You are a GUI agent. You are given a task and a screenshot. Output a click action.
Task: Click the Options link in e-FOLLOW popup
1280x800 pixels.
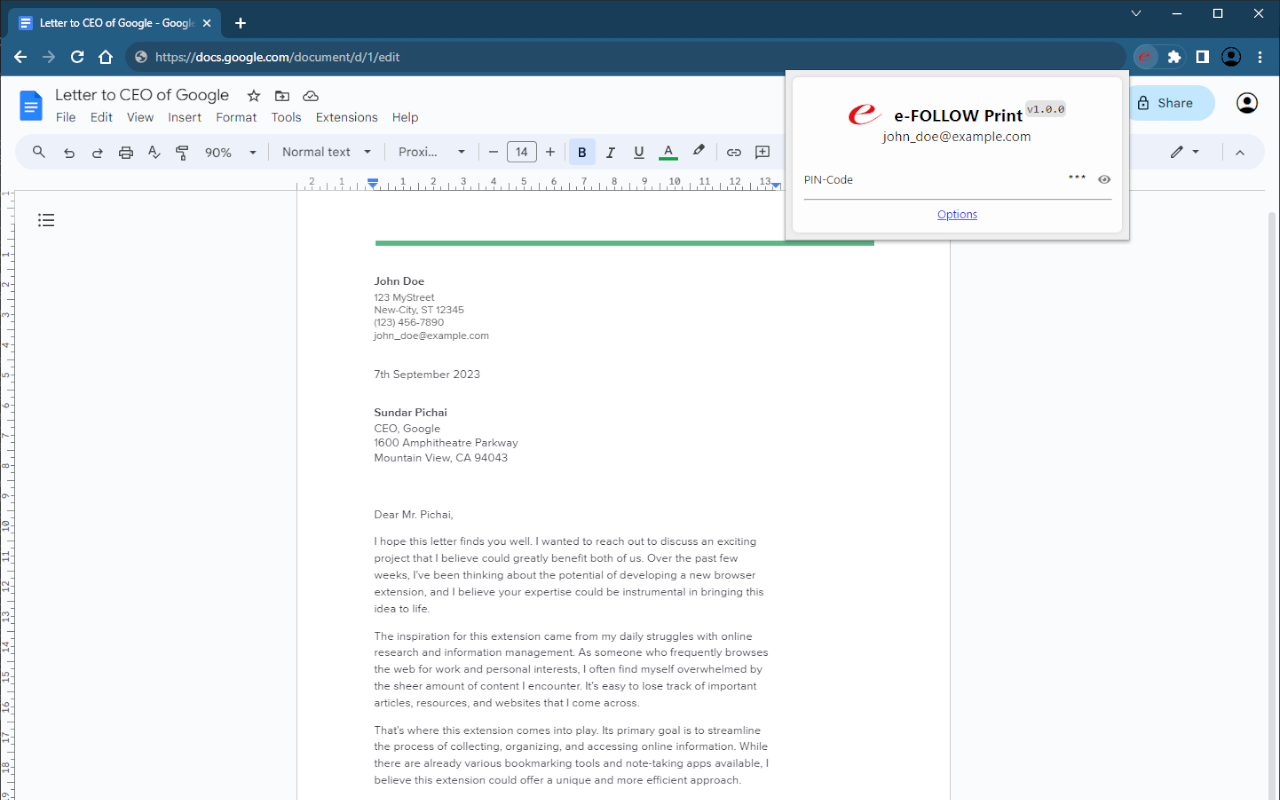pos(957,214)
